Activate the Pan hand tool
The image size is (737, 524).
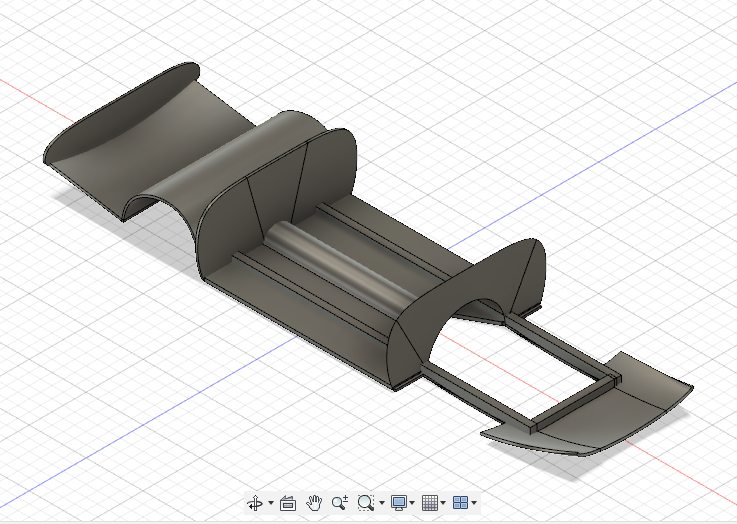(314, 503)
